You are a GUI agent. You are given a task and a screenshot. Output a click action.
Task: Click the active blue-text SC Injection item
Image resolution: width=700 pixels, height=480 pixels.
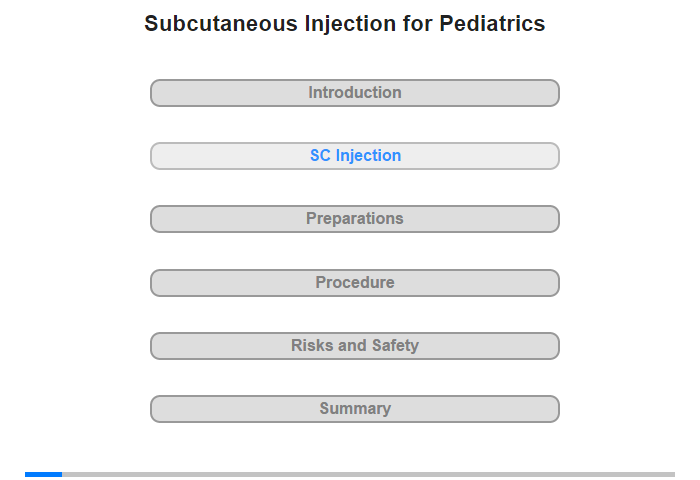point(354,156)
